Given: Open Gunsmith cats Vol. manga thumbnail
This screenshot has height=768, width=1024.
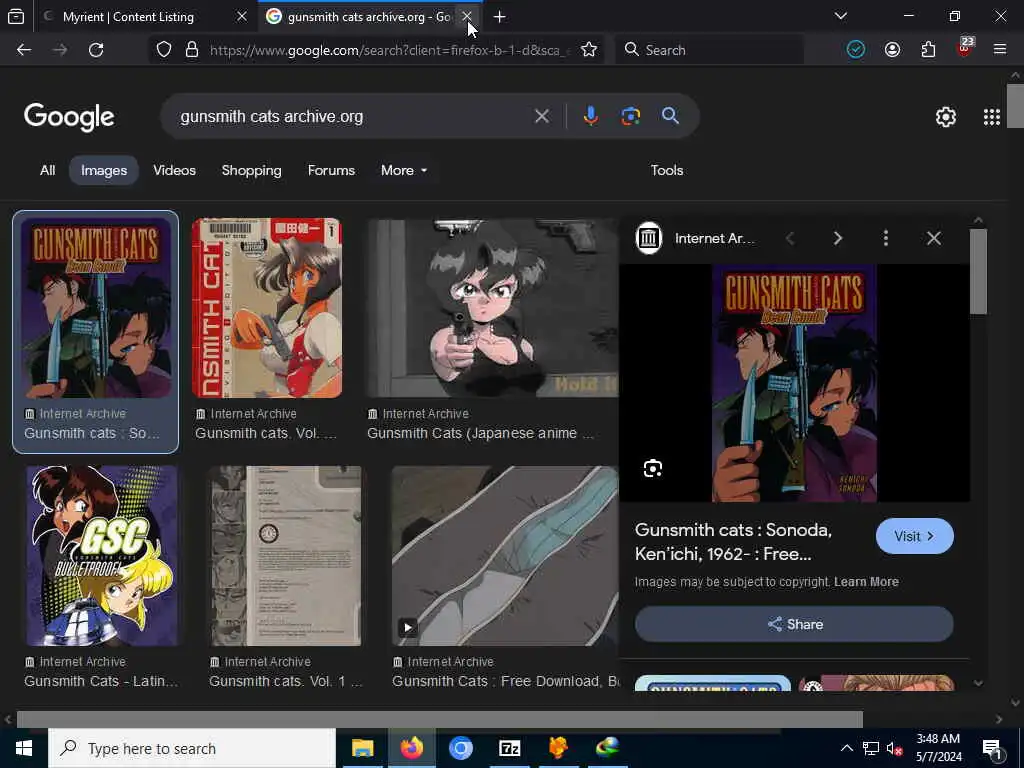Looking at the screenshot, I should [x=266, y=308].
